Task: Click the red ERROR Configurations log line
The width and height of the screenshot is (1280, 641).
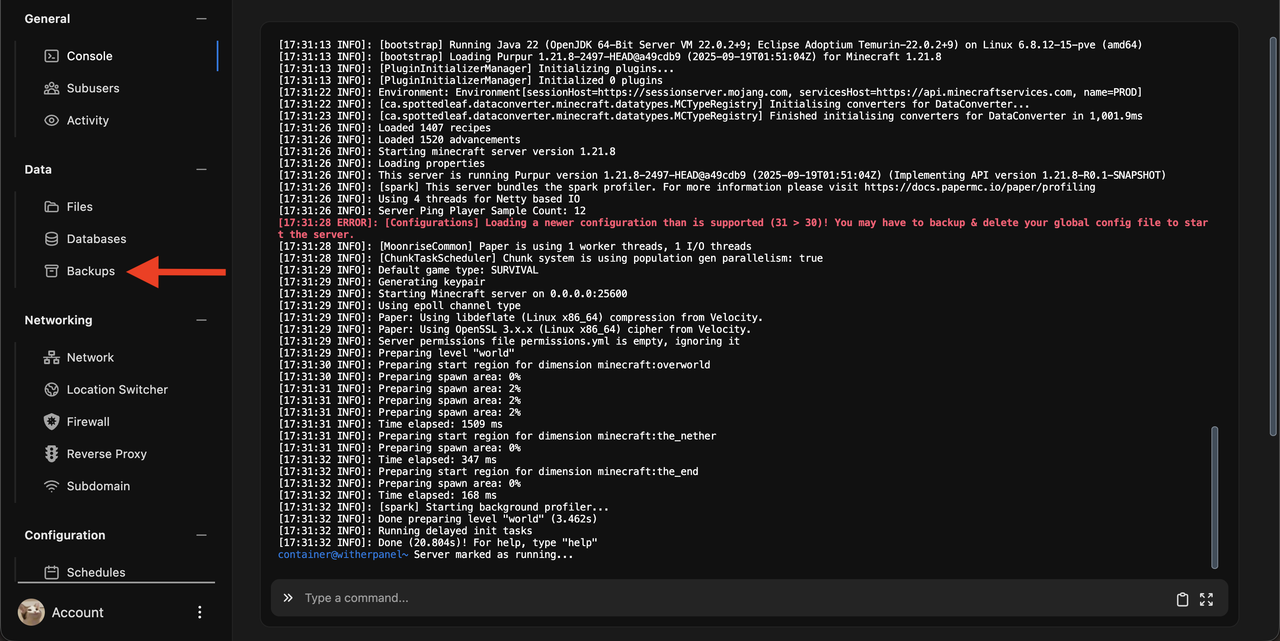Action: pyautogui.click(x=743, y=228)
